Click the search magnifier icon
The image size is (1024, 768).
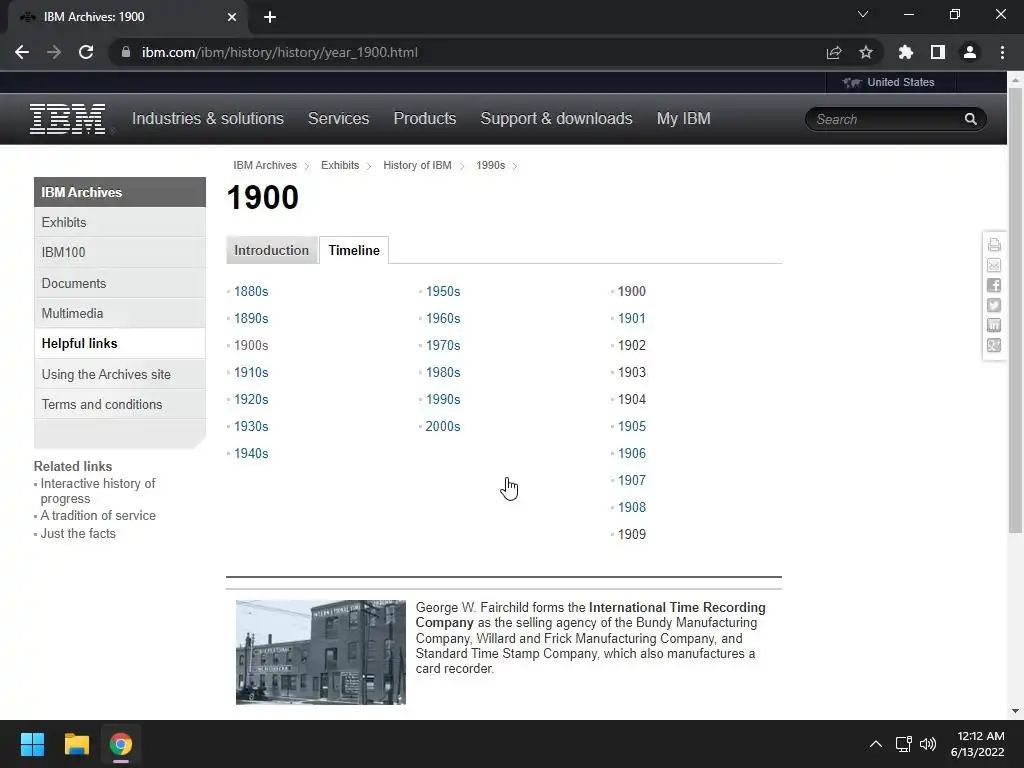970,119
